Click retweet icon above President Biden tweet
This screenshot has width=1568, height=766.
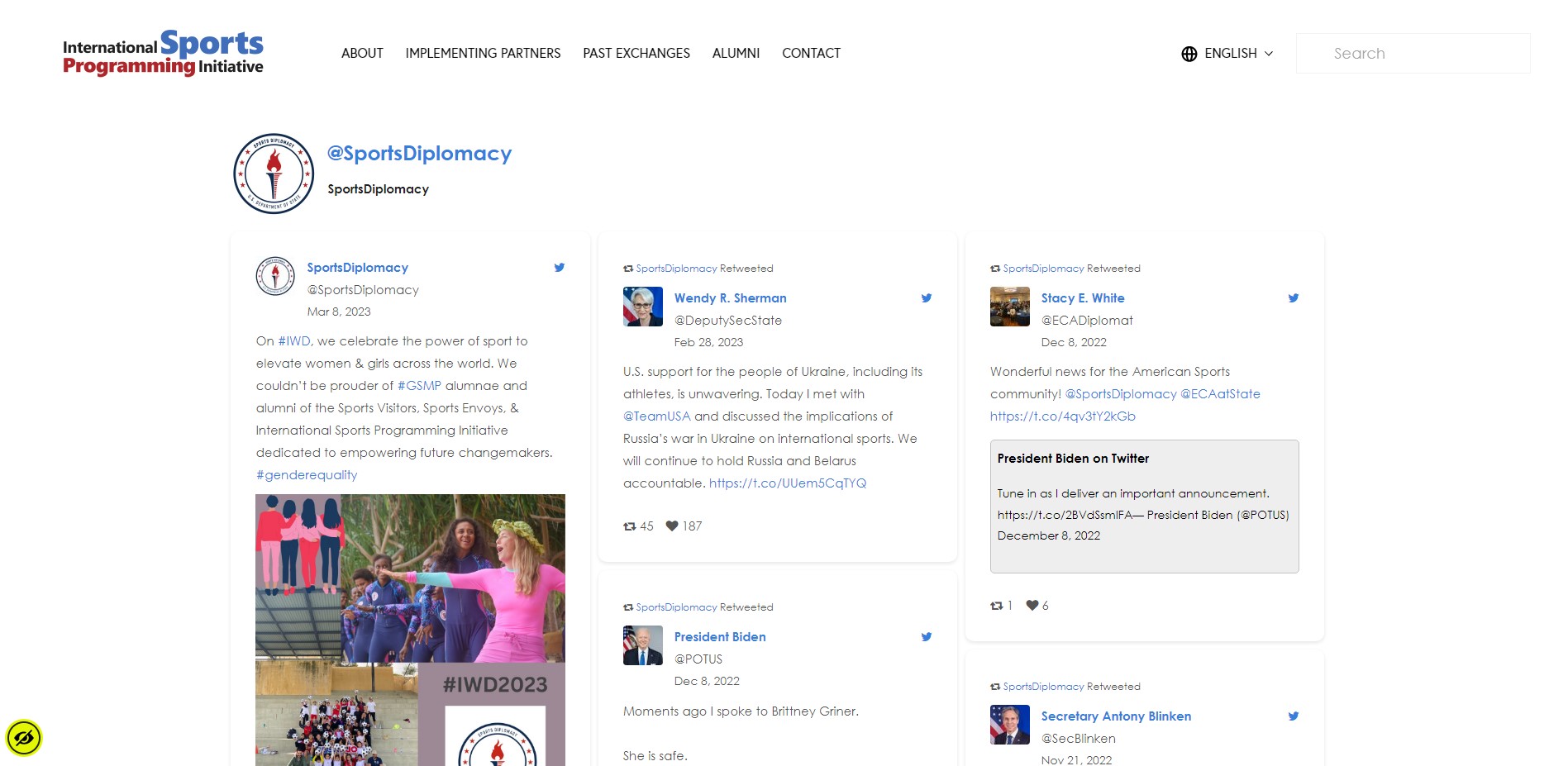pyautogui.click(x=628, y=607)
